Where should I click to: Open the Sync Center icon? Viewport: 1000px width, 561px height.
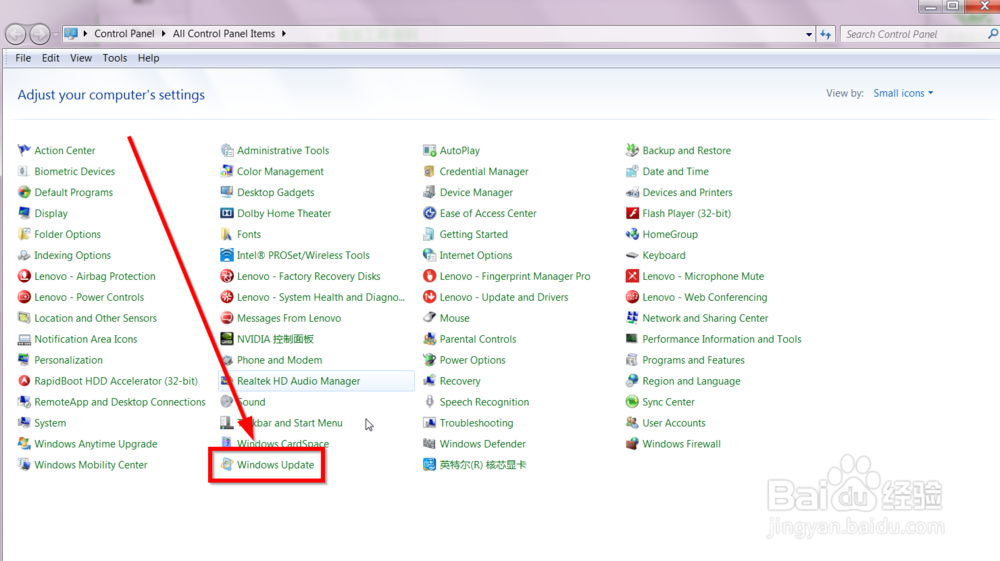(632, 402)
